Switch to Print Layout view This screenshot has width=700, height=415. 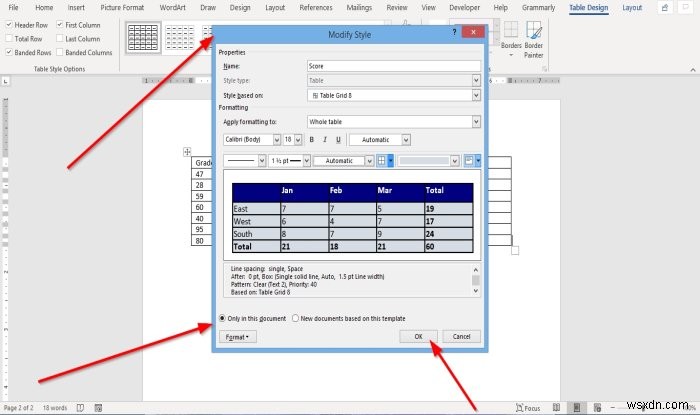click(577, 407)
